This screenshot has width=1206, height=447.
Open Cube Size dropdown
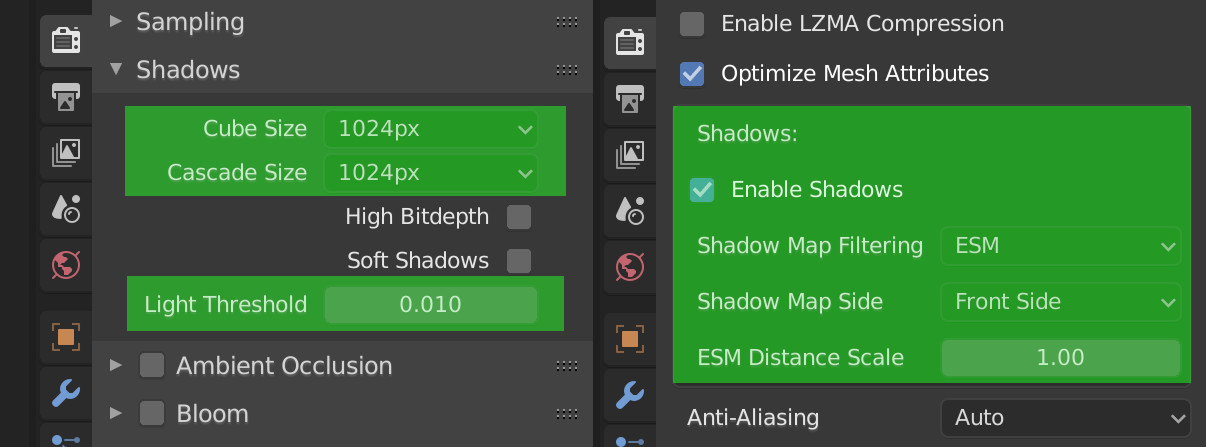431,129
